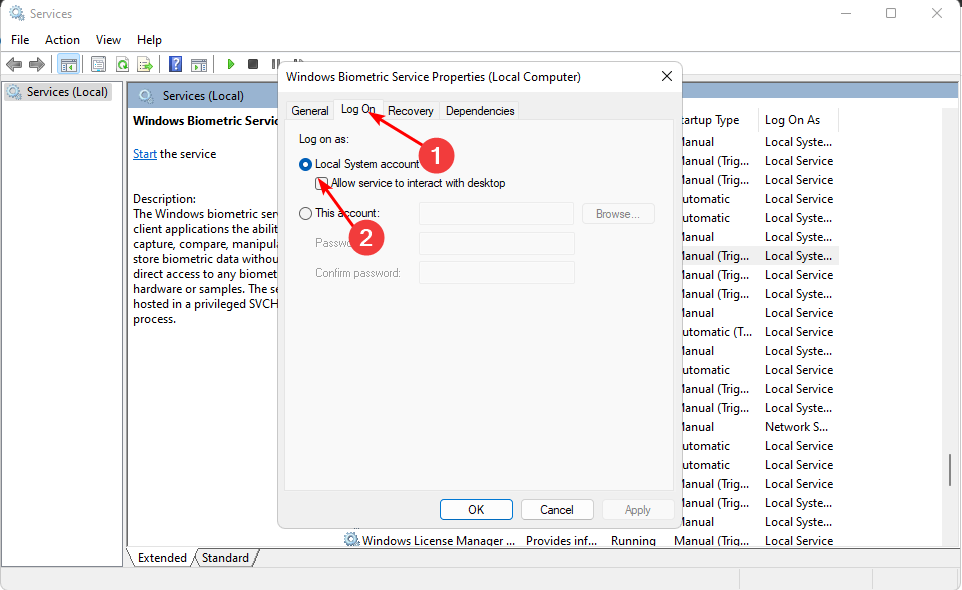Click the Running status cell
This screenshot has width=962, height=590.
tap(633, 540)
